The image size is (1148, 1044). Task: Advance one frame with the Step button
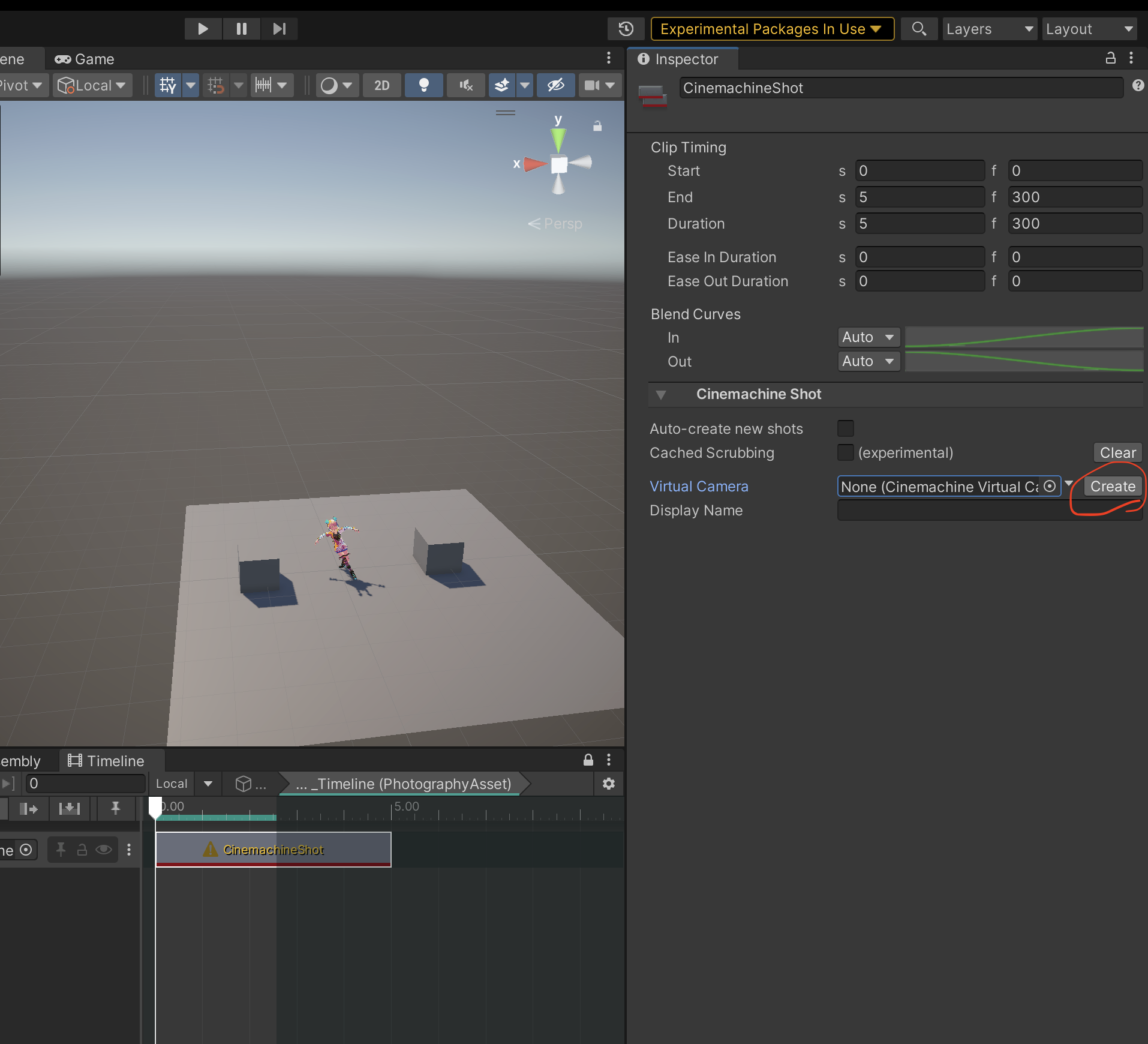click(x=280, y=29)
